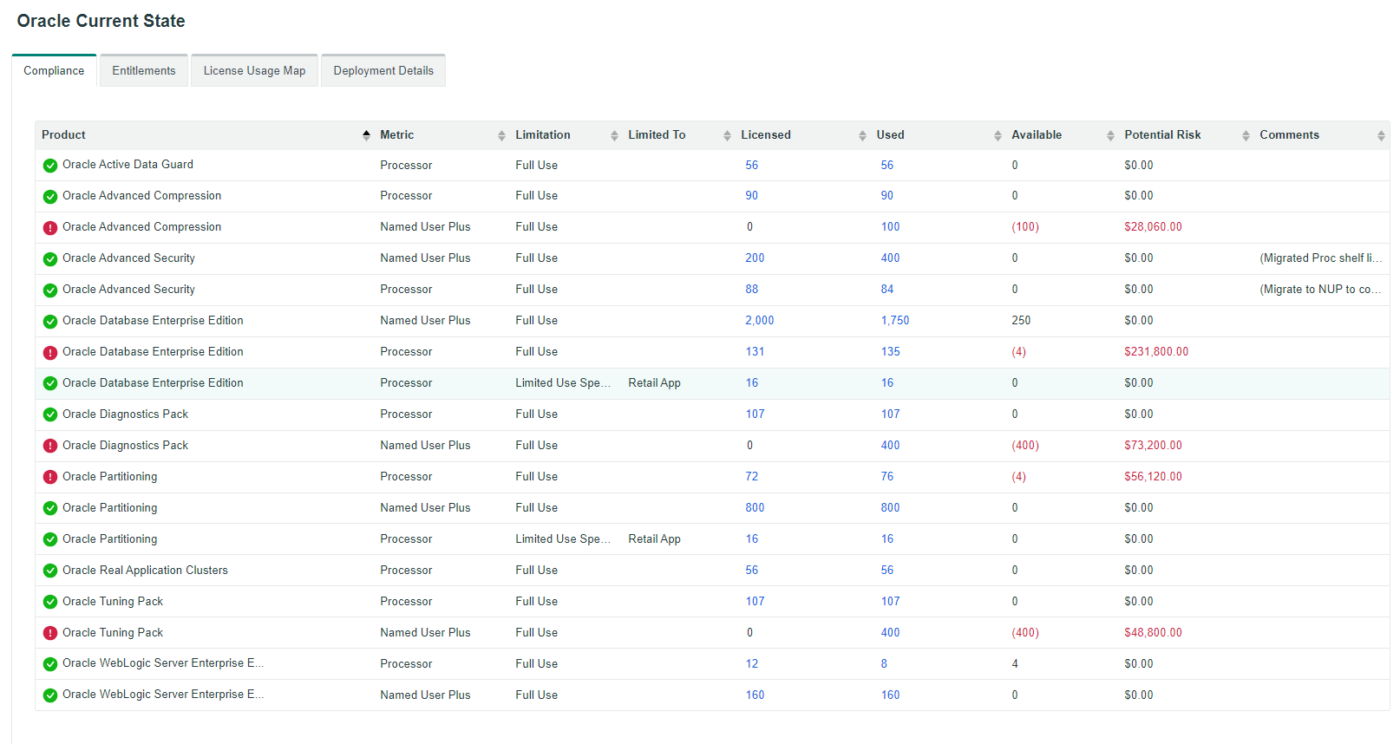Open the 135 Used count link
This screenshot has width=1400, height=744.
(x=890, y=352)
